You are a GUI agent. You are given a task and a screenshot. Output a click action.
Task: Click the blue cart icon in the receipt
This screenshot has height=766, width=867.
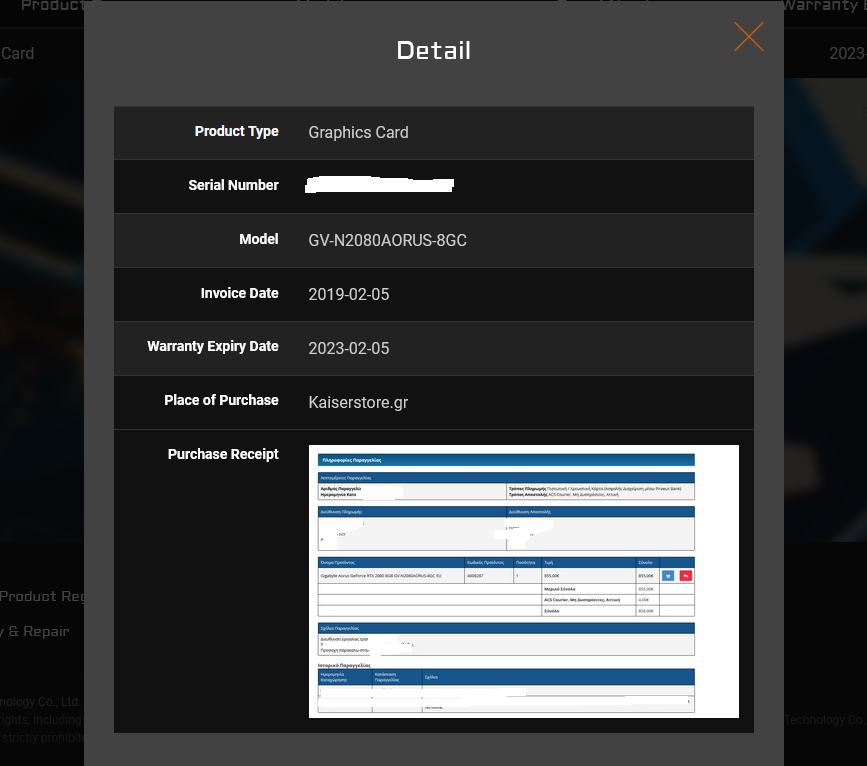pos(668,576)
